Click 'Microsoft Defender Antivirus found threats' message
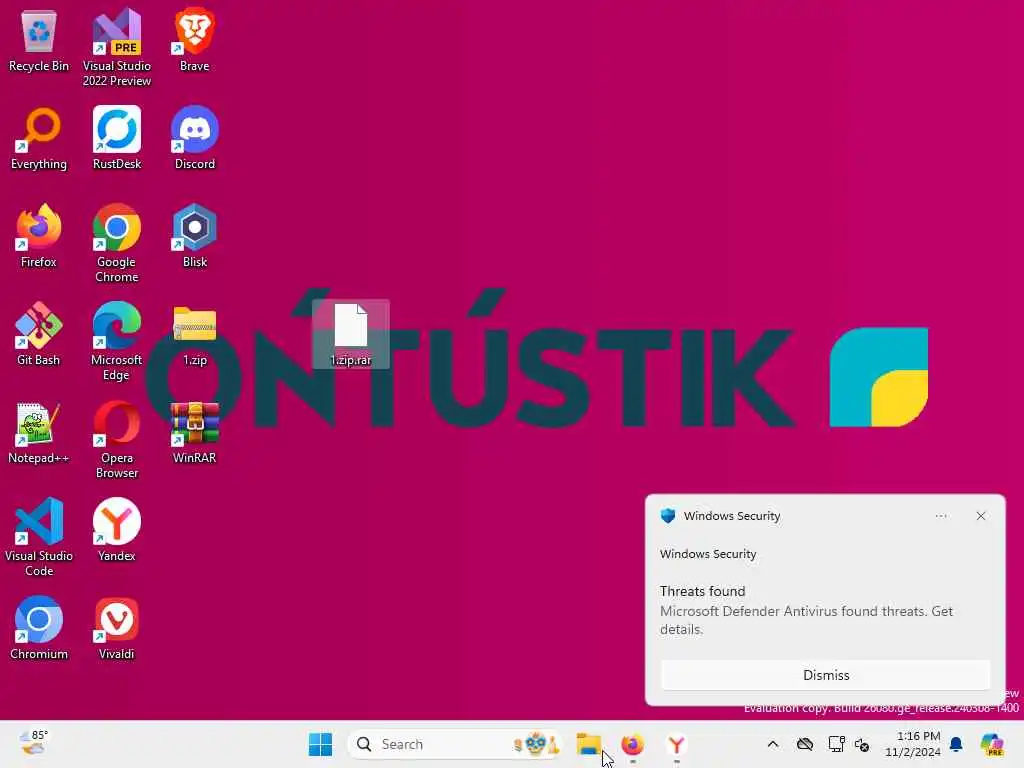Viewport: 1024px width, 768px height. [806, 620]
